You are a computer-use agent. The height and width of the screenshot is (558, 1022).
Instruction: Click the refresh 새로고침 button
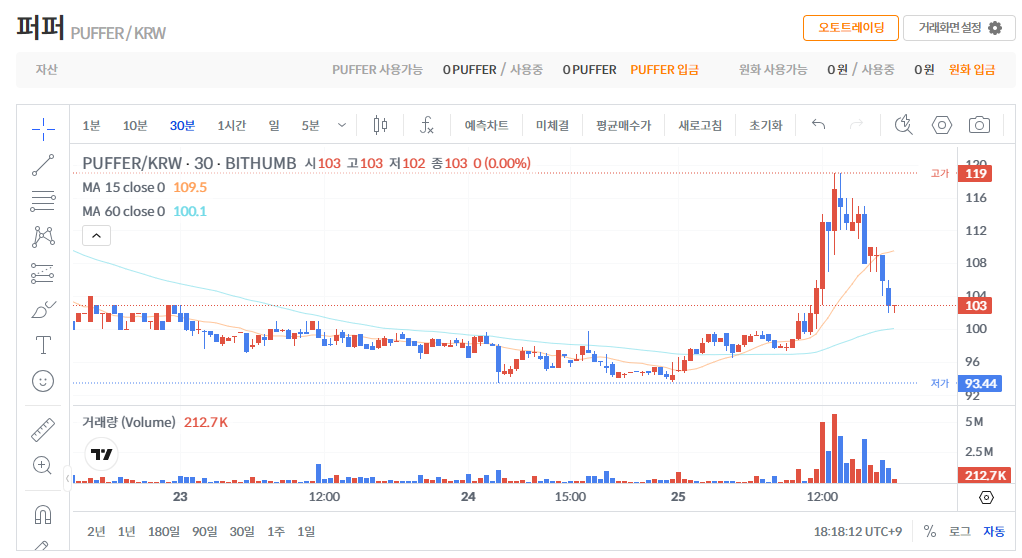[700, 125]
